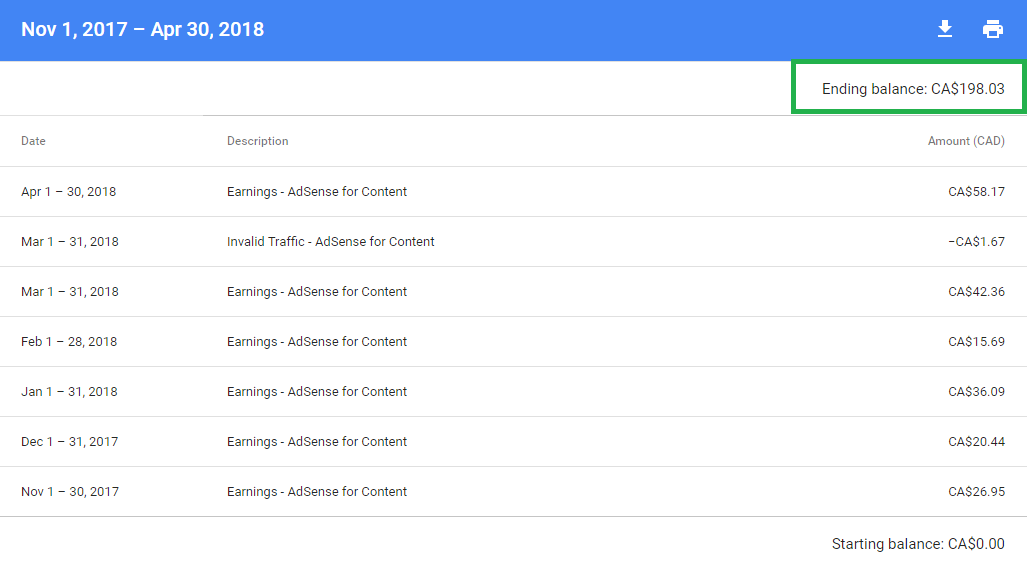This screenshot has height=573, width=1027.
Task: Open Dec 1 – 31, 2017 earnings entry
Action: (x=514, y=442)
